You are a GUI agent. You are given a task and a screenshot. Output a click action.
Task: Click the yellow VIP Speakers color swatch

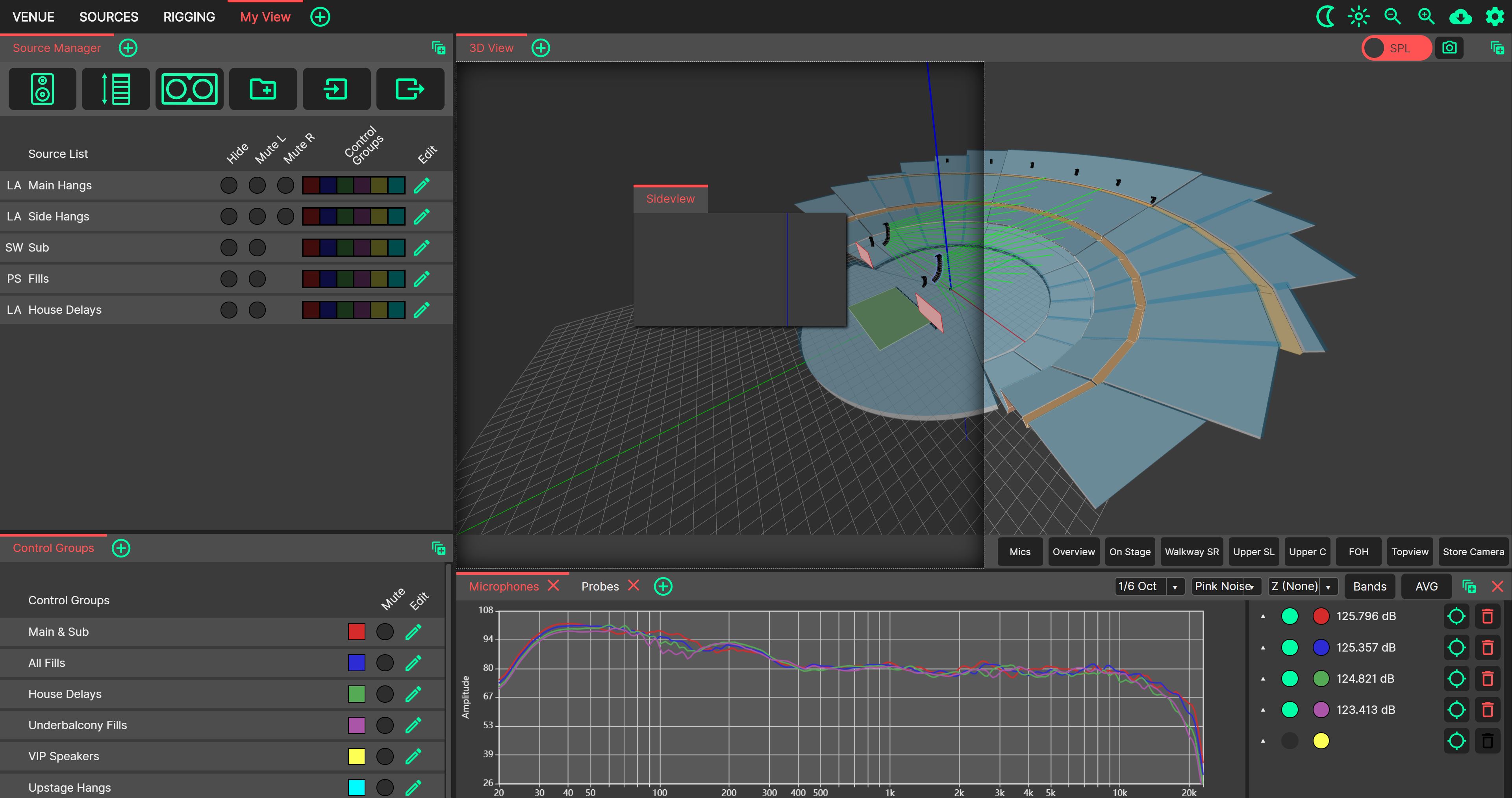coord(356,756)
